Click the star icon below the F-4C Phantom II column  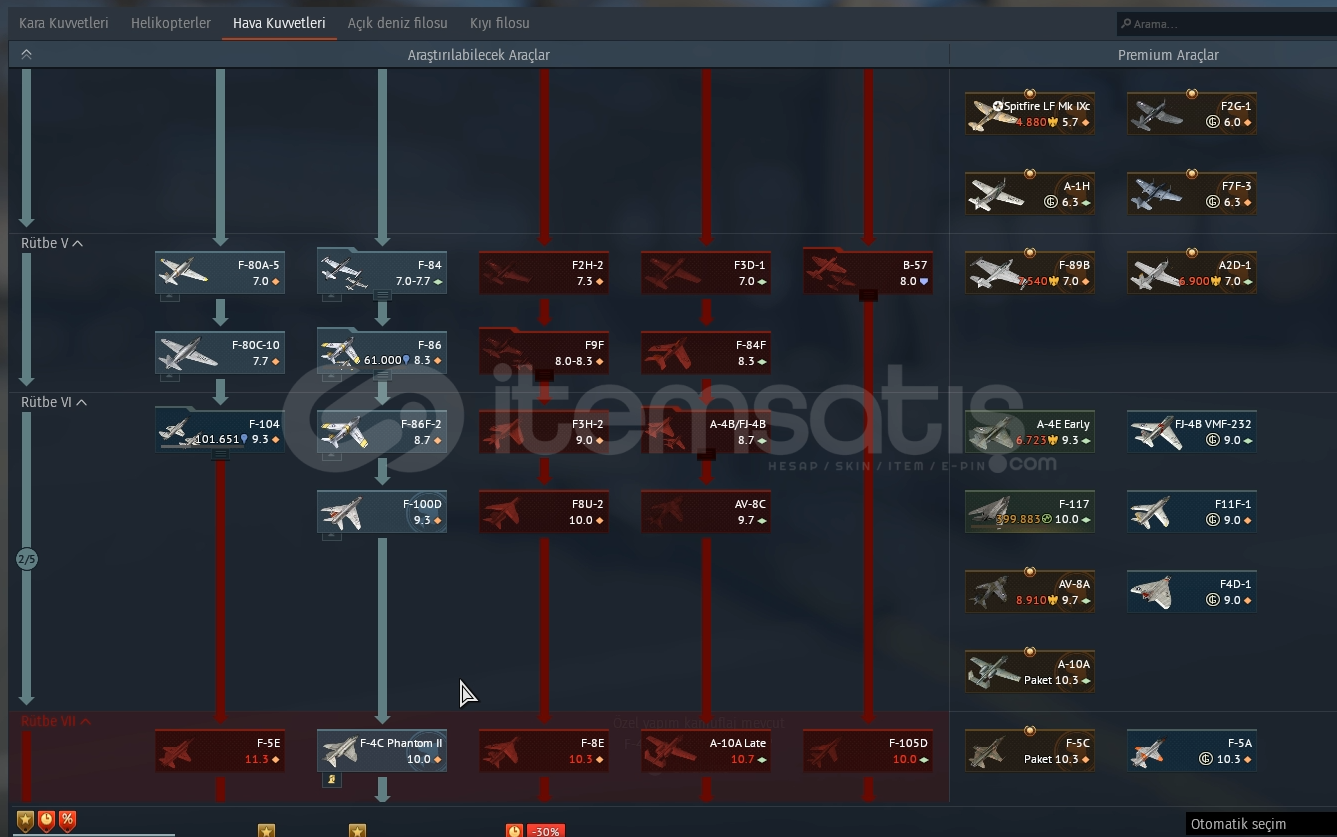coord(357,830)
